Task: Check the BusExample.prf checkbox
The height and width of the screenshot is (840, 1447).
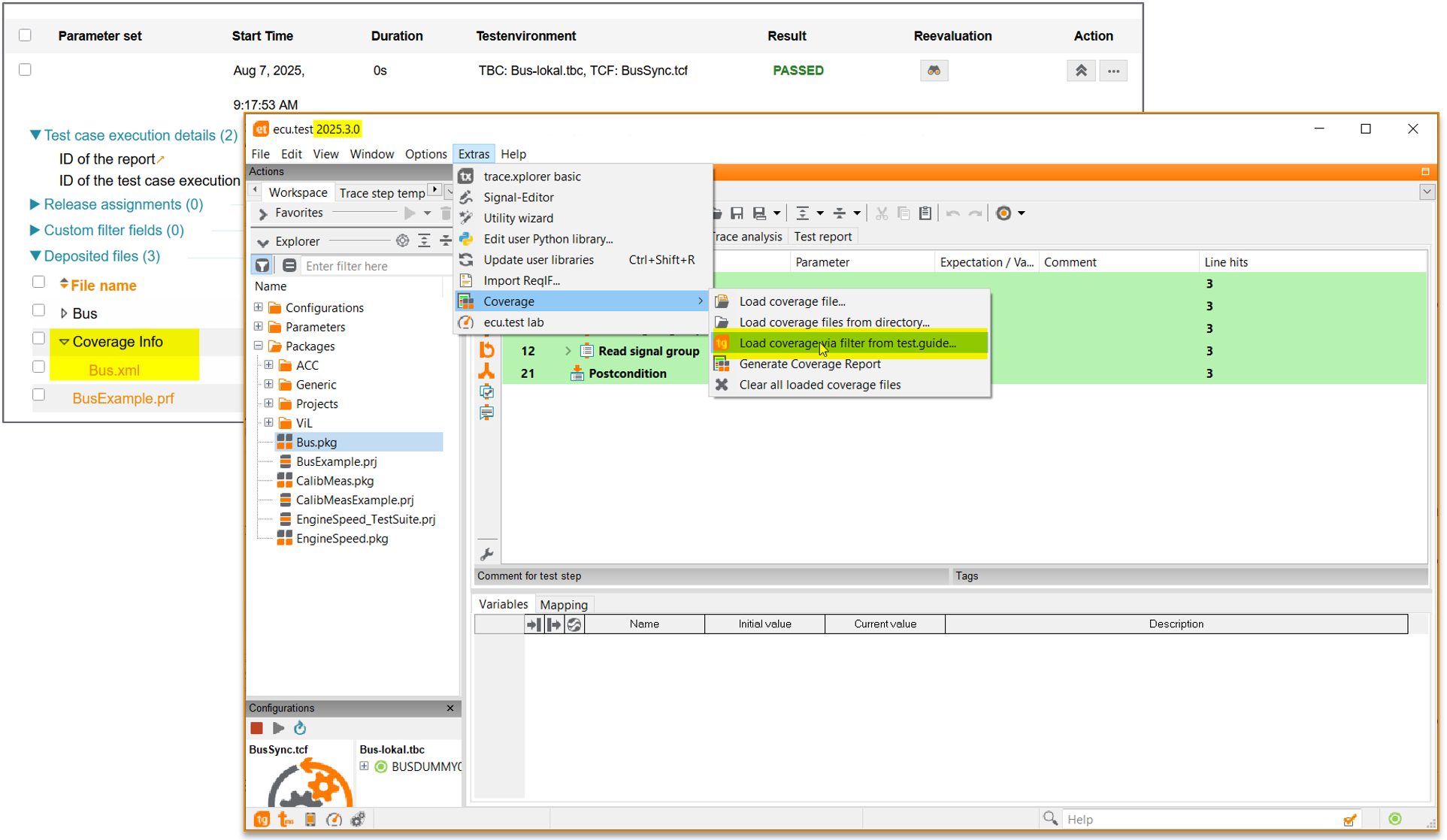Action: (x=38, y=395)
